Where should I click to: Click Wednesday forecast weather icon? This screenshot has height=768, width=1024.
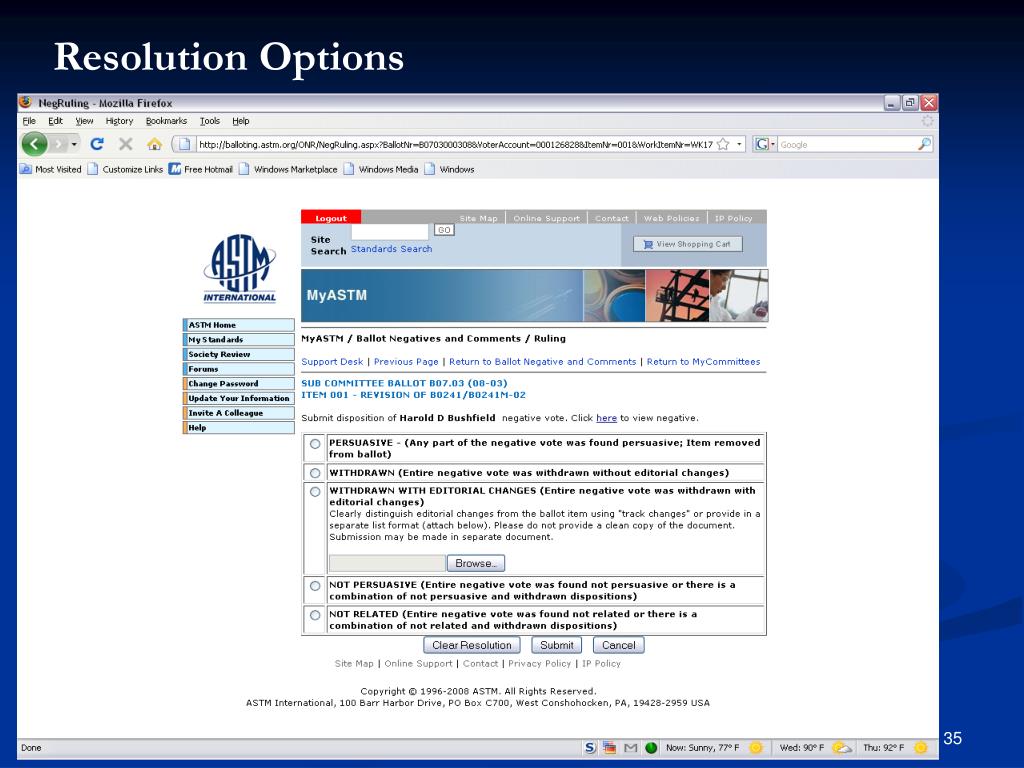(842, 748)
